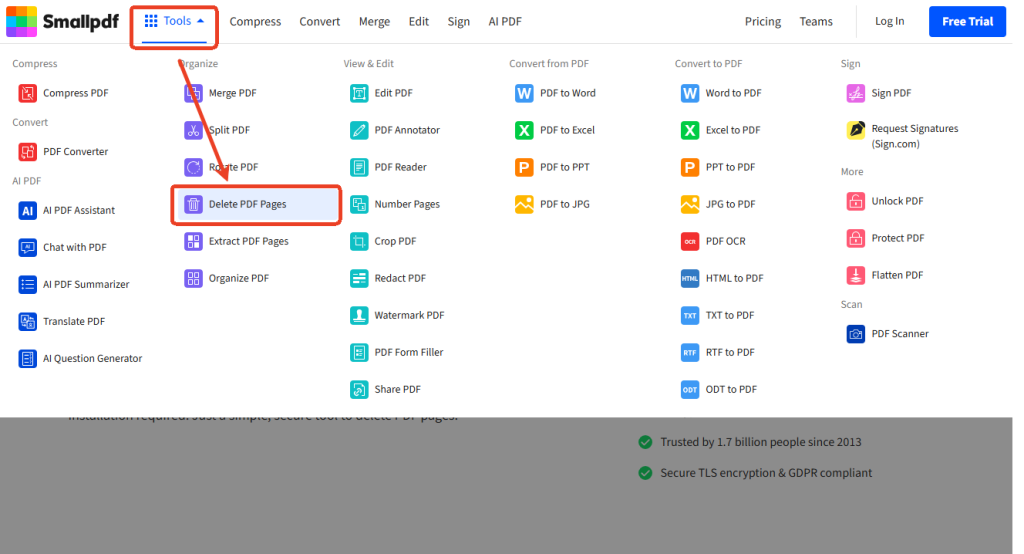1024x554 pixels.
Task: Click the Organize PDF icon
Action: pos(193,278)
